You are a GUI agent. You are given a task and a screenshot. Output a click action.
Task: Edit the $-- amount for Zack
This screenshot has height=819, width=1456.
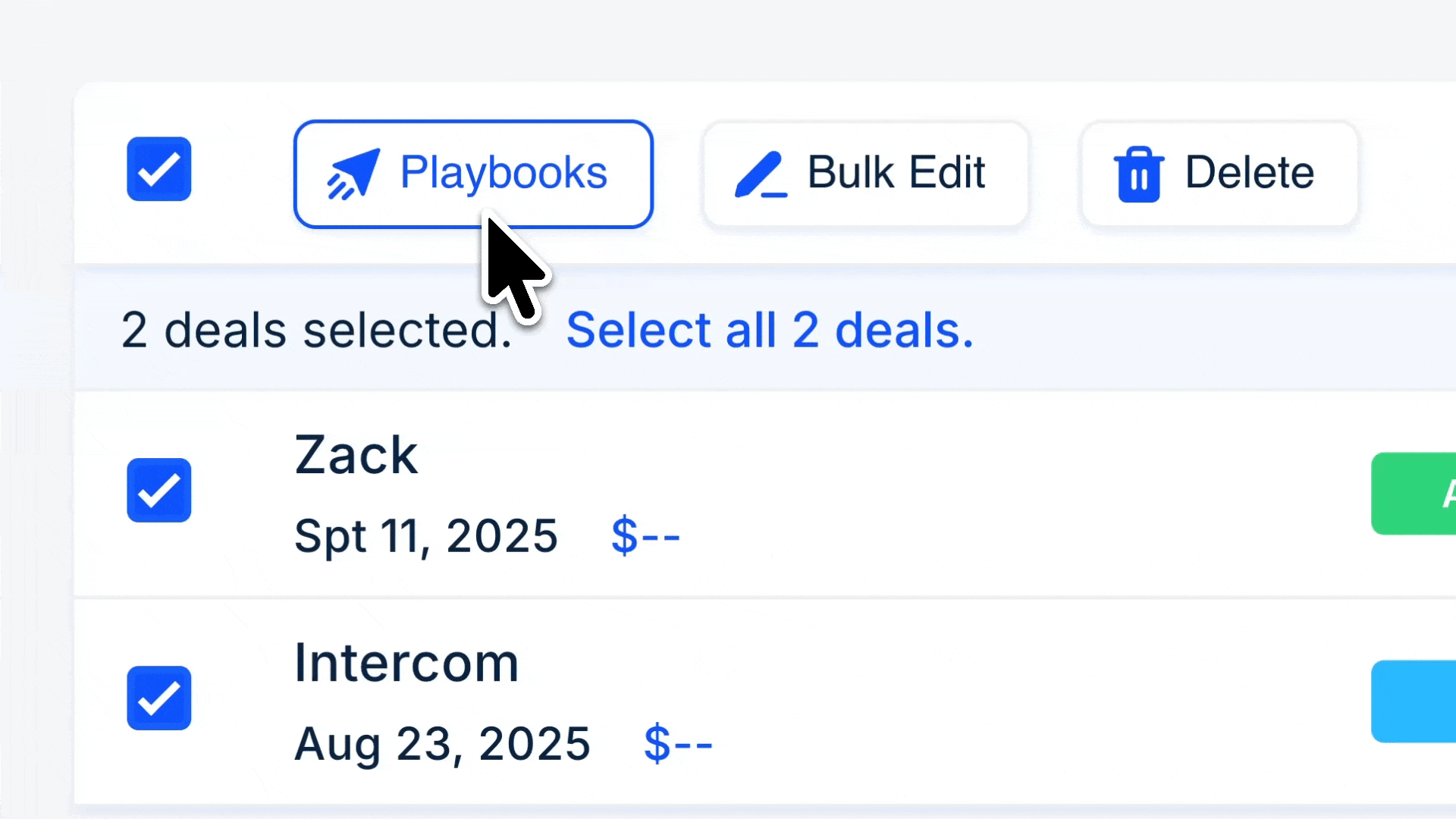pos(645,535)
